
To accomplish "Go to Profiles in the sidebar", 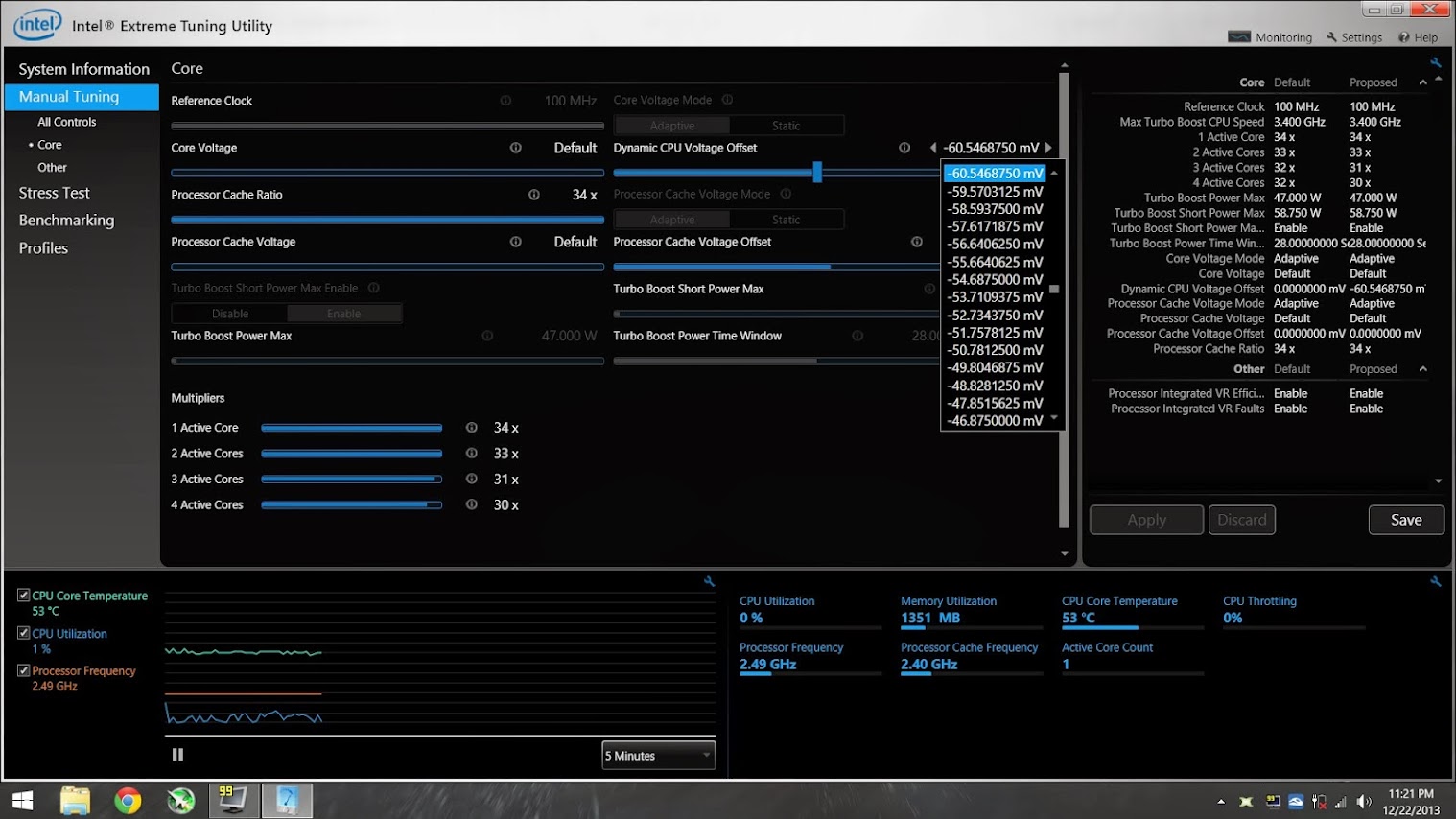I will pyautogui.click(x=43, y=247).
